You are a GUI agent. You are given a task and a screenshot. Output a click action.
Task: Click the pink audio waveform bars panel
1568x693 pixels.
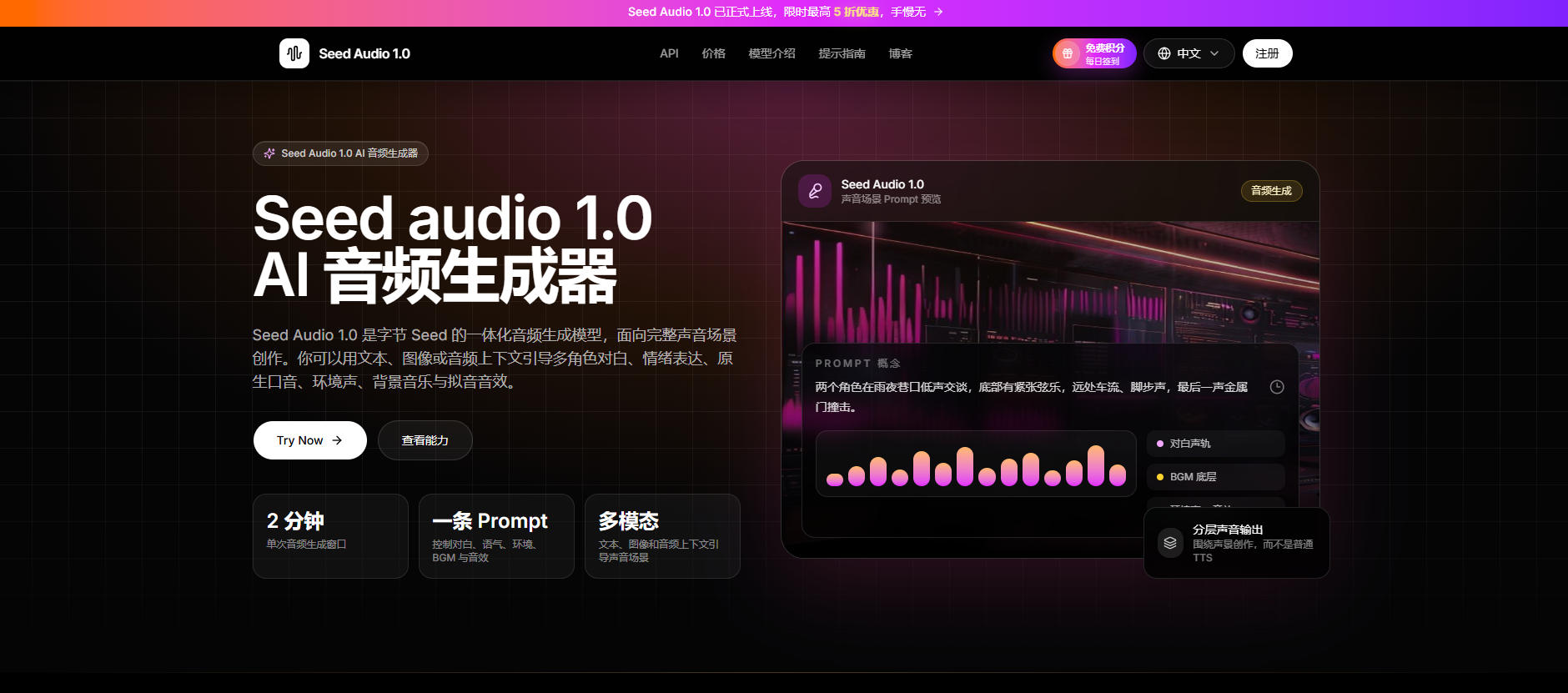coord(976,464)
